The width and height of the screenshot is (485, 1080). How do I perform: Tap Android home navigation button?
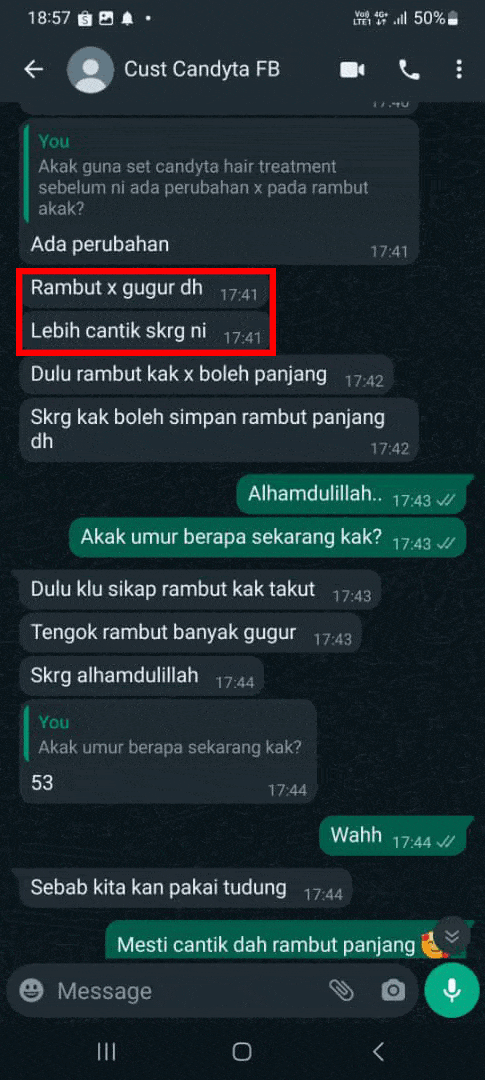242,1051
